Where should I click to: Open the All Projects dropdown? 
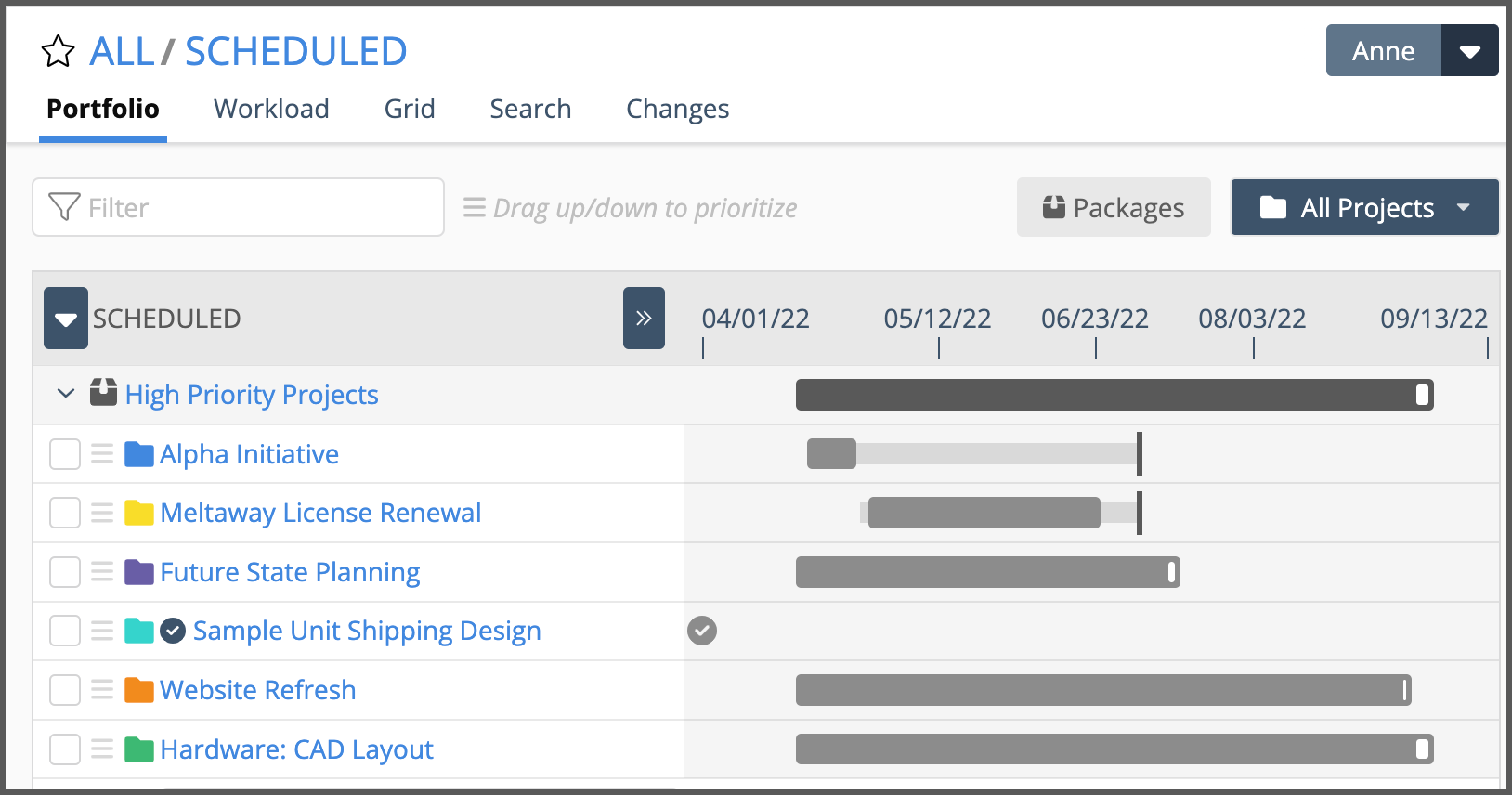pos(1364,207)
